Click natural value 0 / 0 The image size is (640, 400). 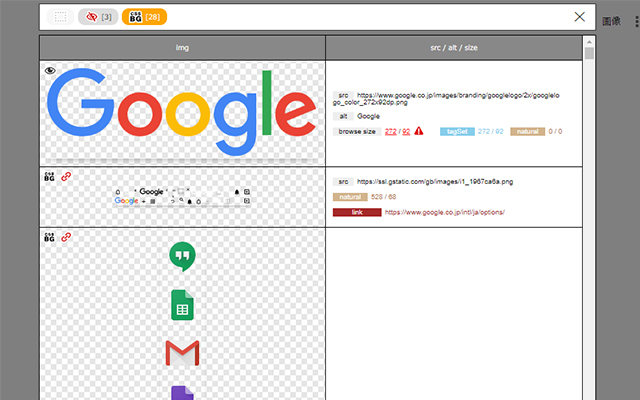point(555,131)
